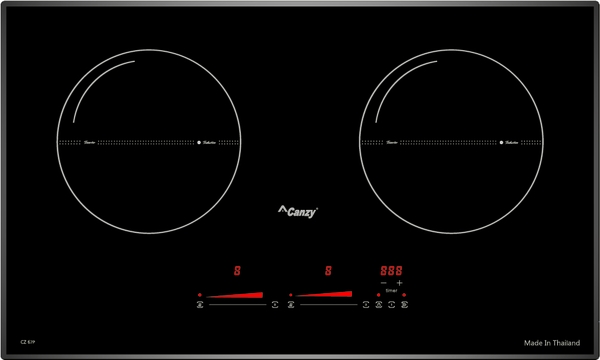600x360 pixels.
Task: Click the Canzy brand logo
Action: [x=298, y=212]
